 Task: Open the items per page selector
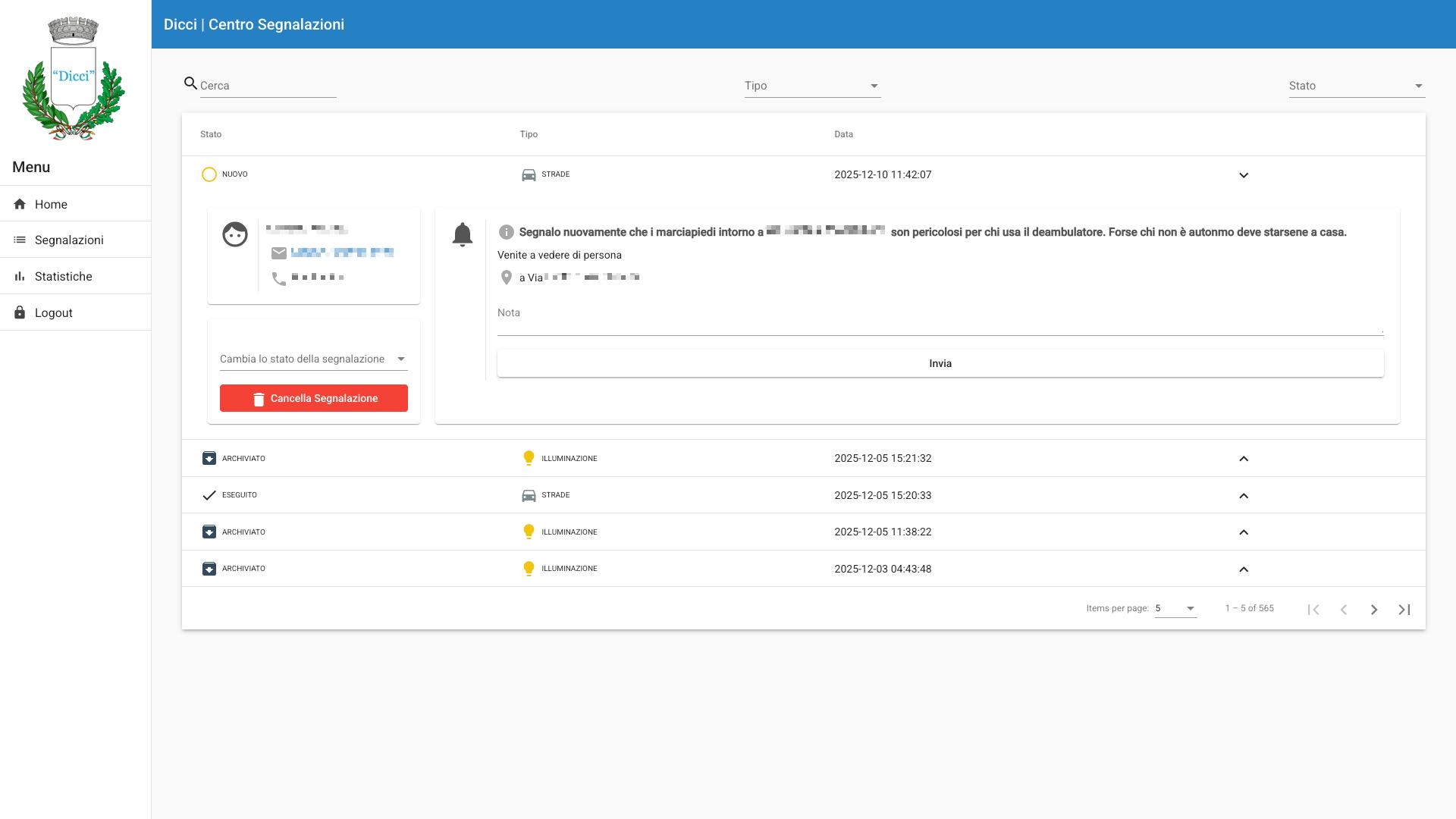click(x=1175, y=608)
